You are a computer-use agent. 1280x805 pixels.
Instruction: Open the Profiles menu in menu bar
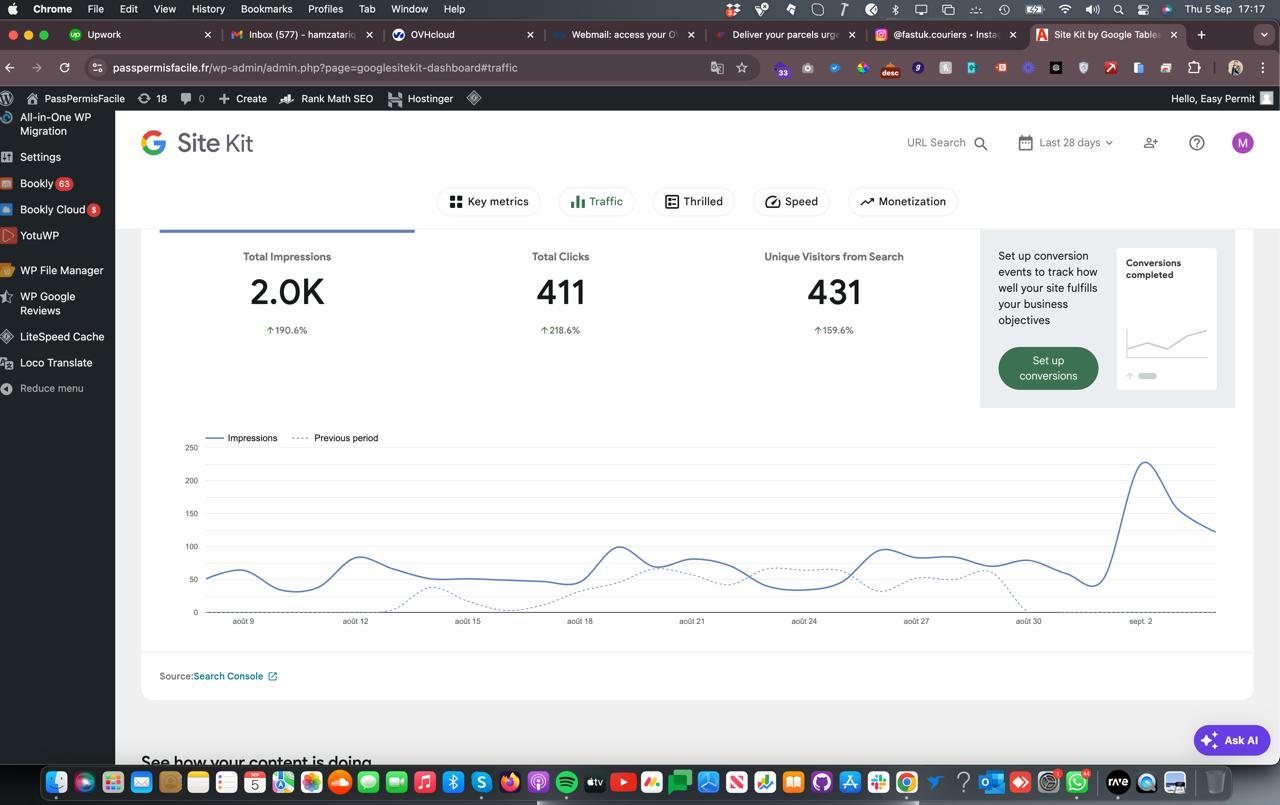[325, 9]
